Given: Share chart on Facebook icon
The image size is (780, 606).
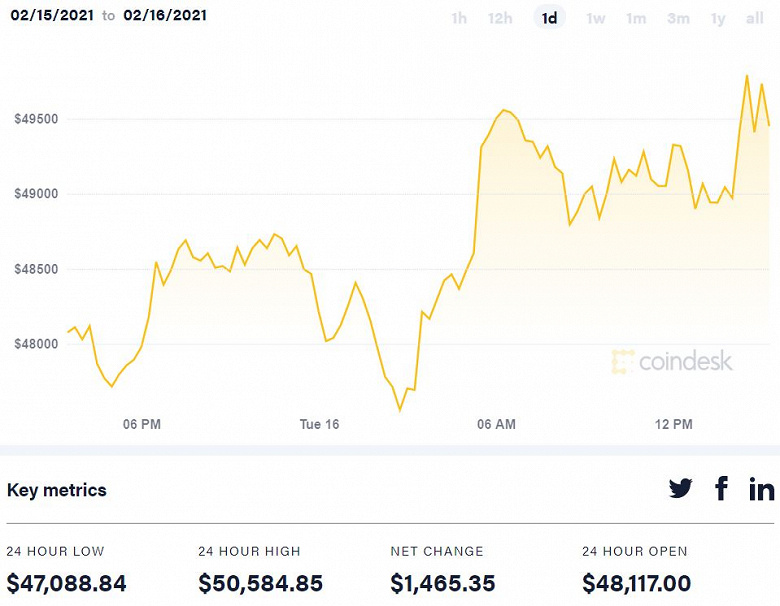Looking at the screenshot, I should click(721, 488).
